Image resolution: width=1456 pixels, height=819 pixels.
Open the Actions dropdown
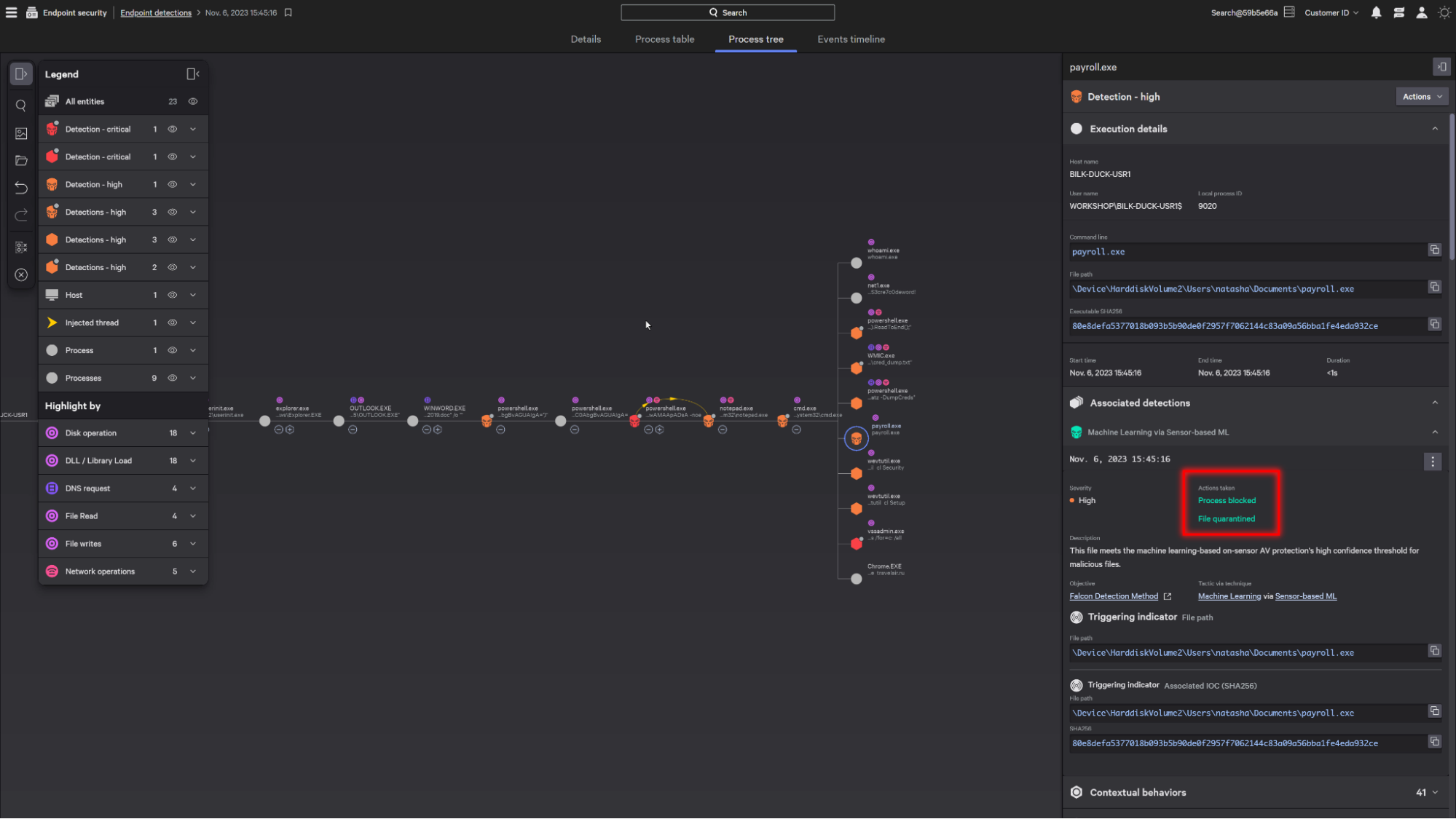[1422, 97]
